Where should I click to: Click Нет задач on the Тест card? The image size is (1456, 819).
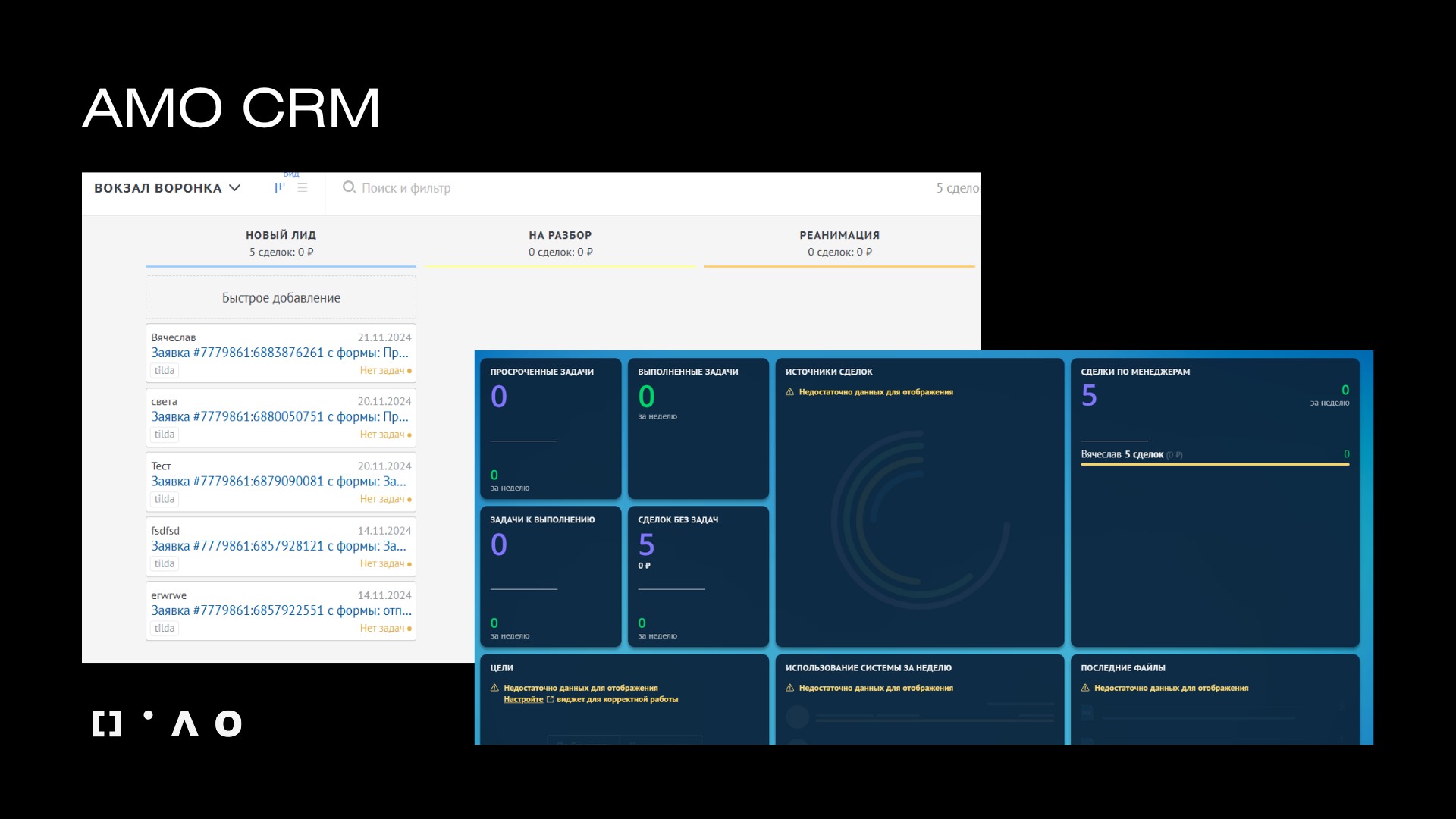[385, 499]
